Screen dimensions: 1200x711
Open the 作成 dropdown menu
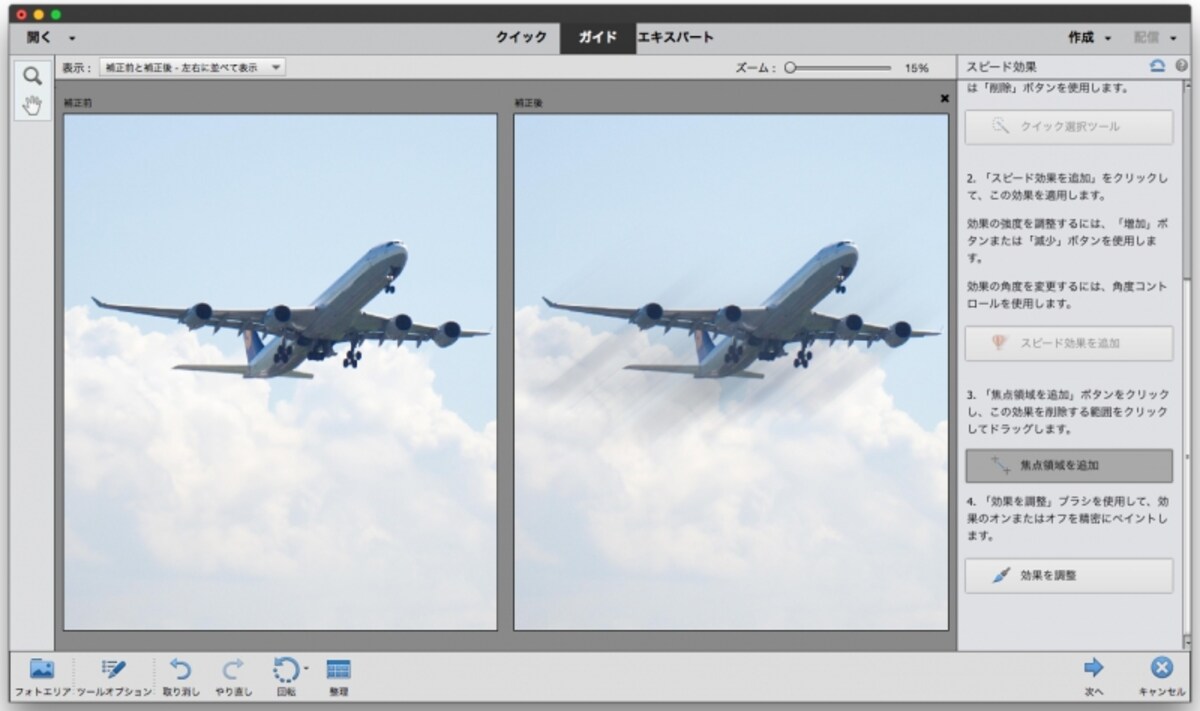1089,37
